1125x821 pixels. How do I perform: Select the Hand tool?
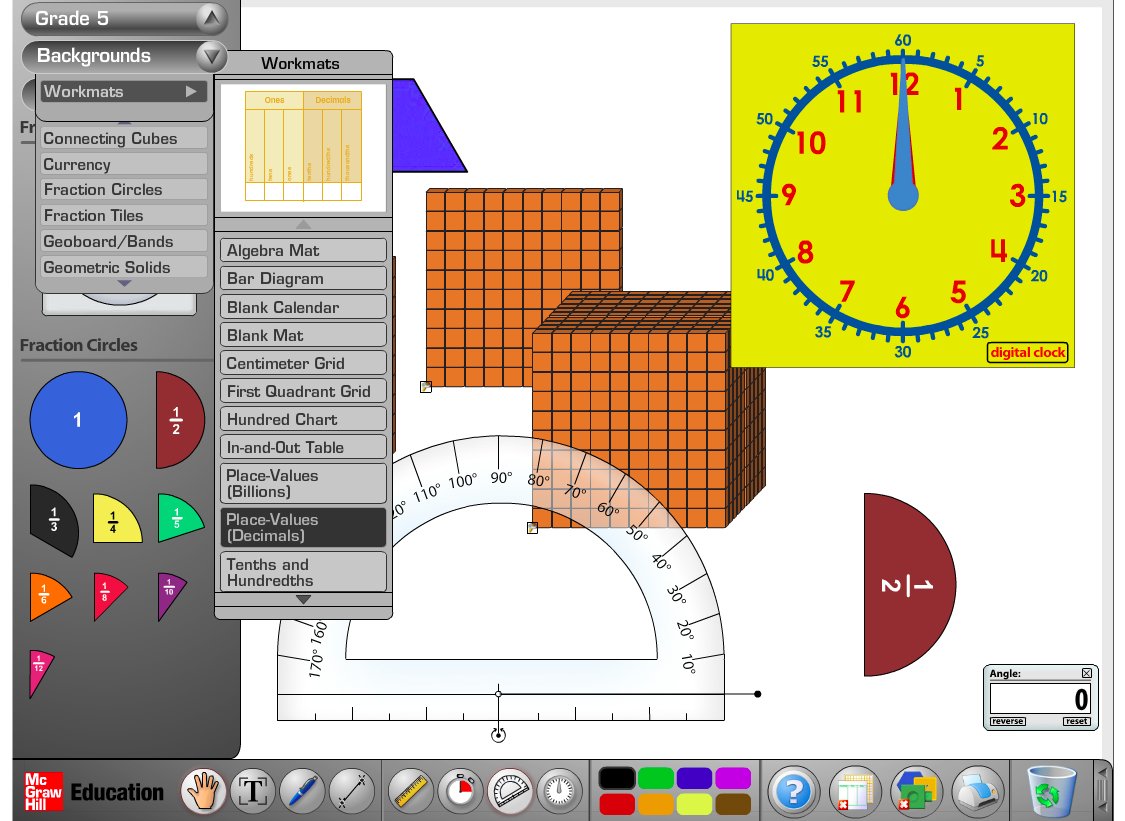tap(204, 790)
